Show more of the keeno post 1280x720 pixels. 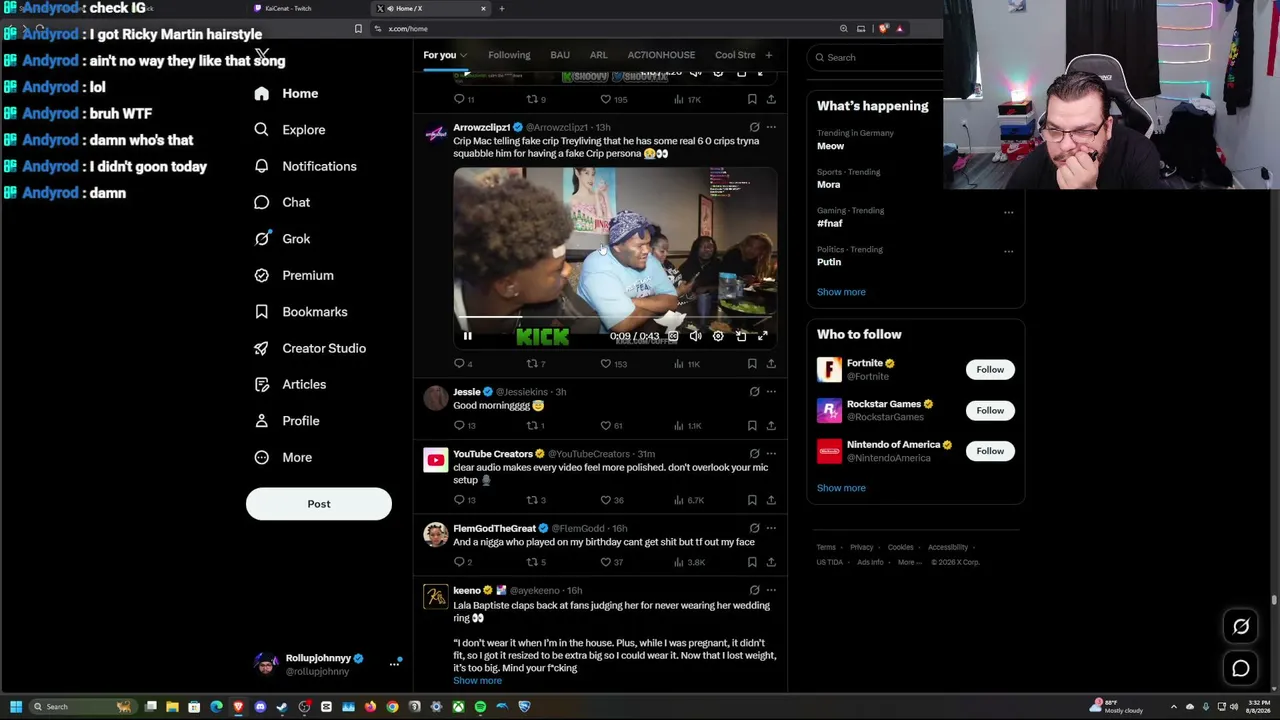tap(477, 681)
